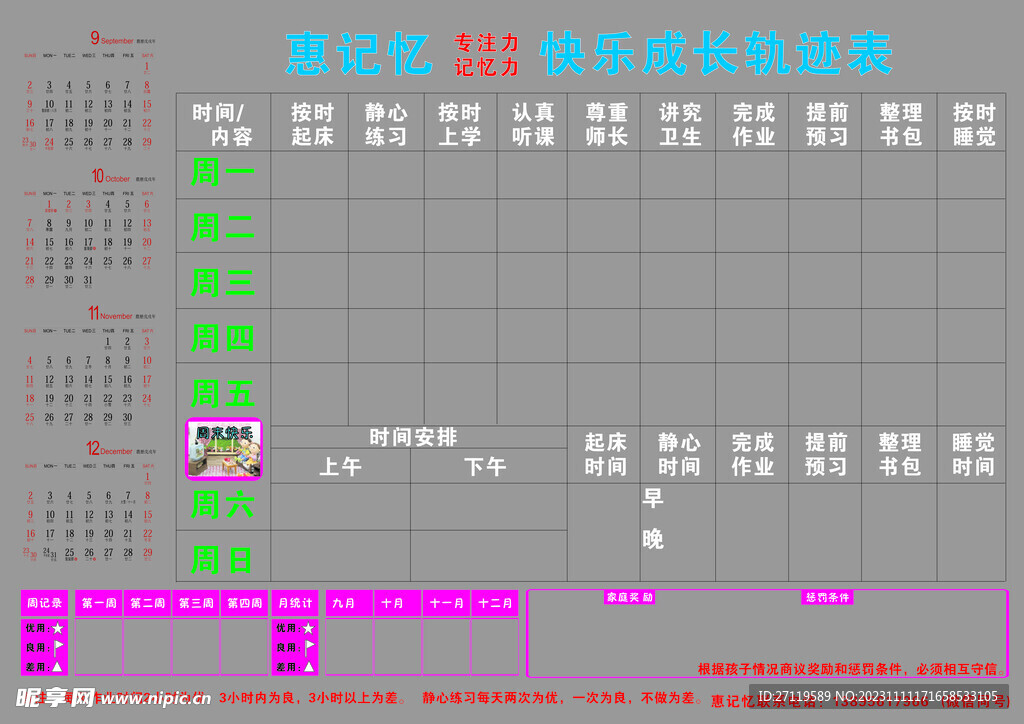The height and width of the screenshot is (724, 1024).
Task: Click the 早 label in weekend section
Action: coord(653,497)
